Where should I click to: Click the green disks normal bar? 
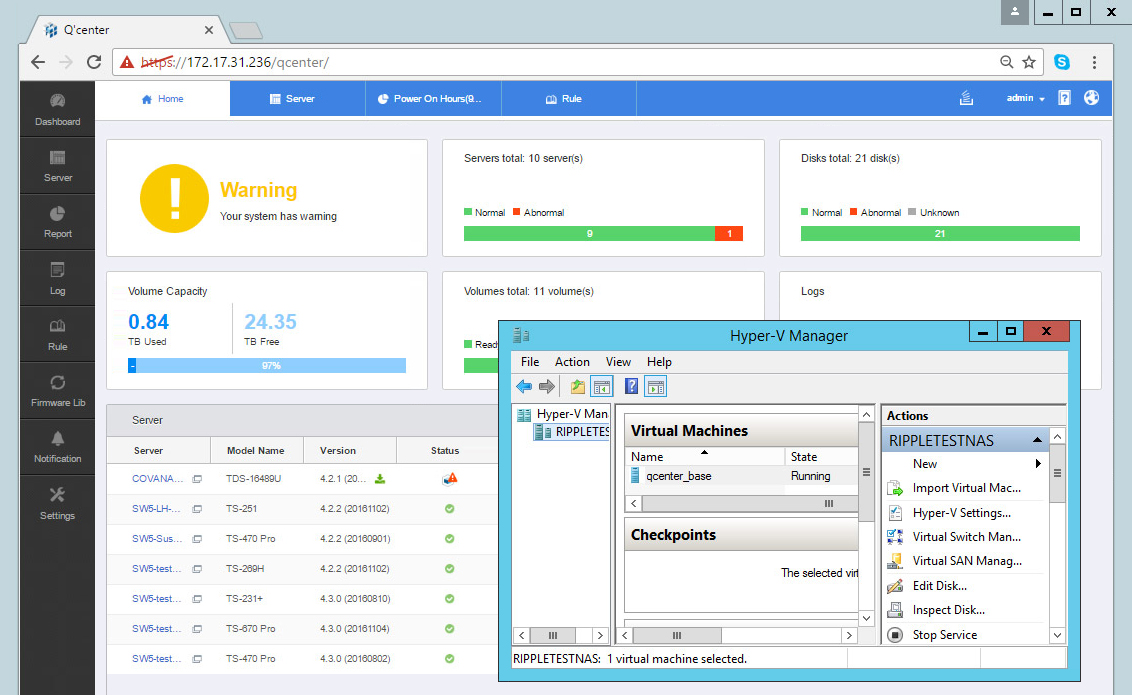[940, 234]
